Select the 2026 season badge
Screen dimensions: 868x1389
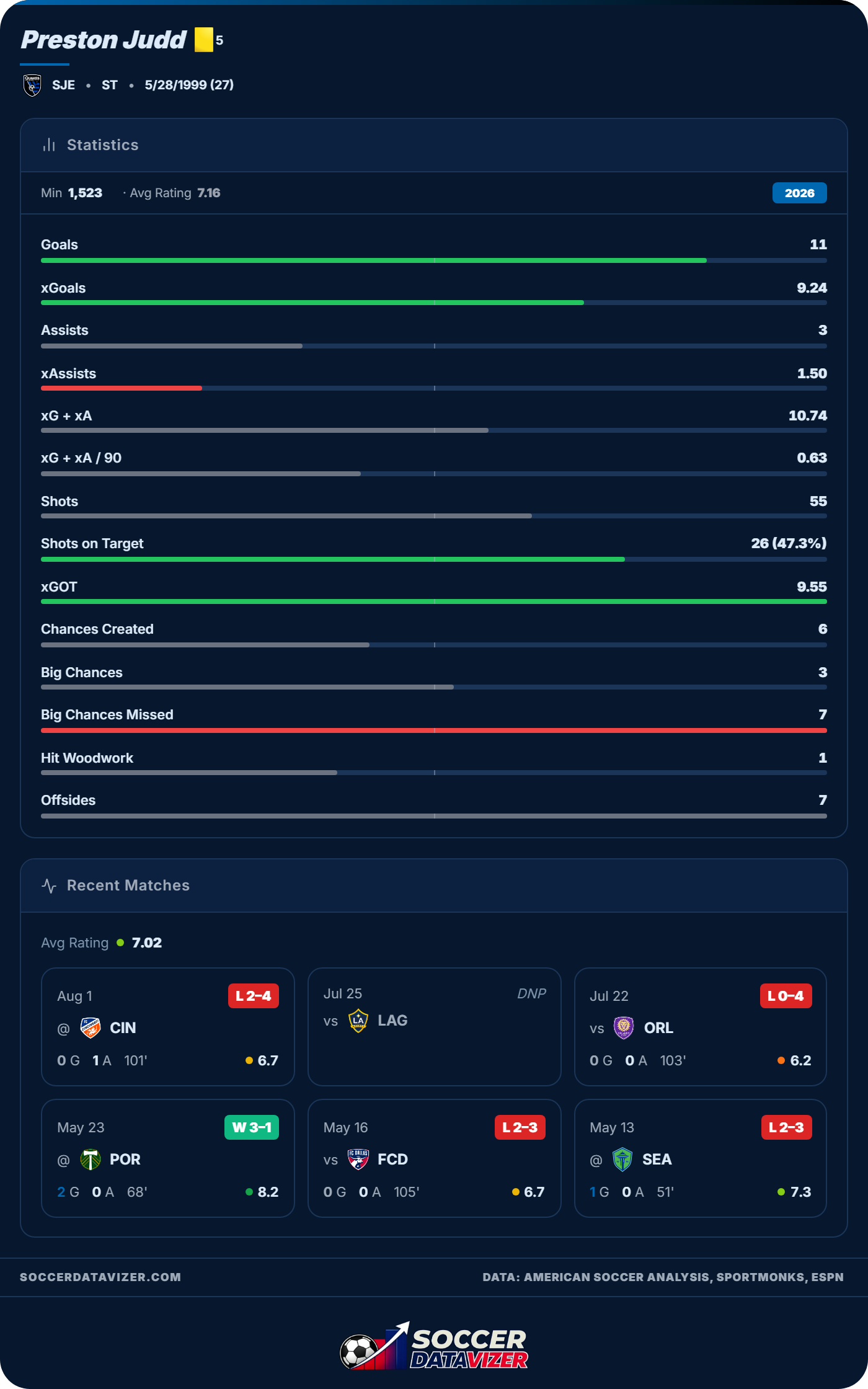(x=799, y=193)
